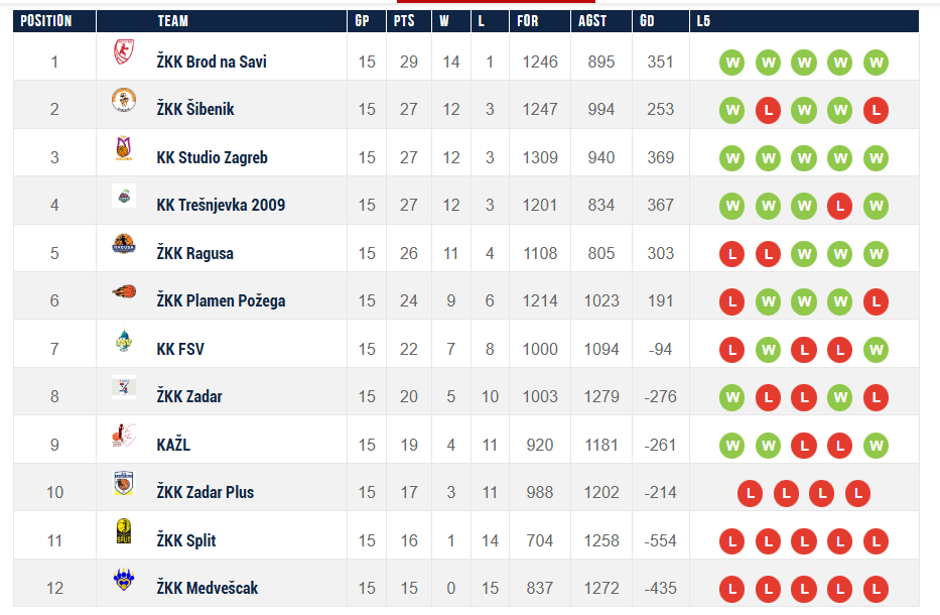Click the GD column header
940x615 pixels.
pos(647,21)
